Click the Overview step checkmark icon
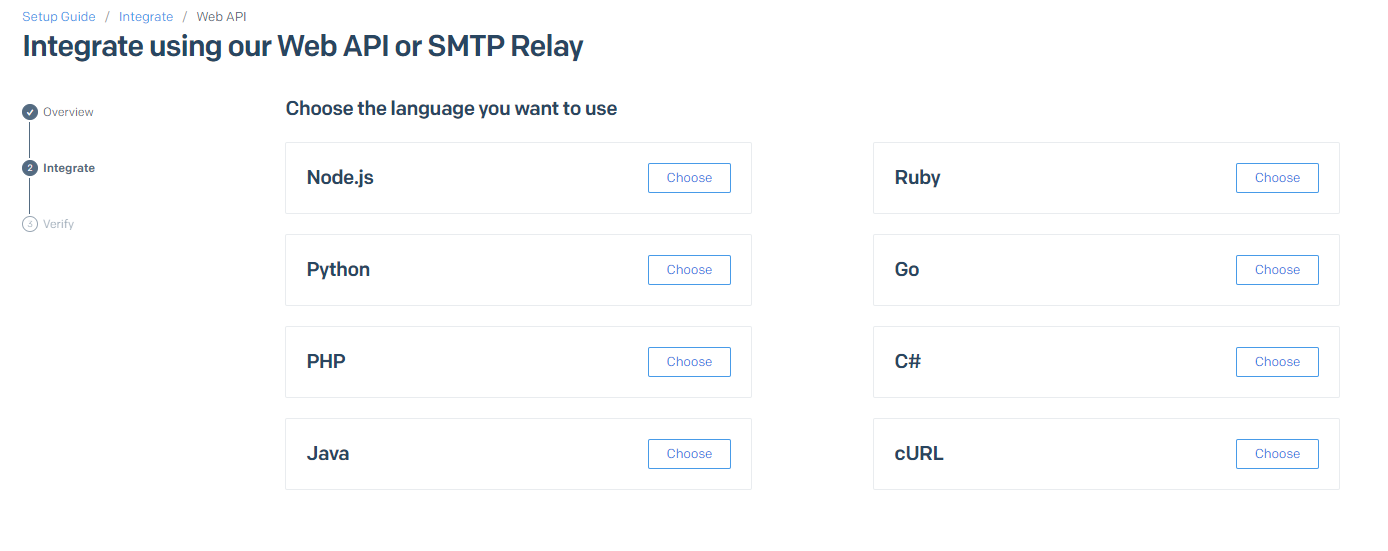Screen dimensions: 1388x551 30,112
